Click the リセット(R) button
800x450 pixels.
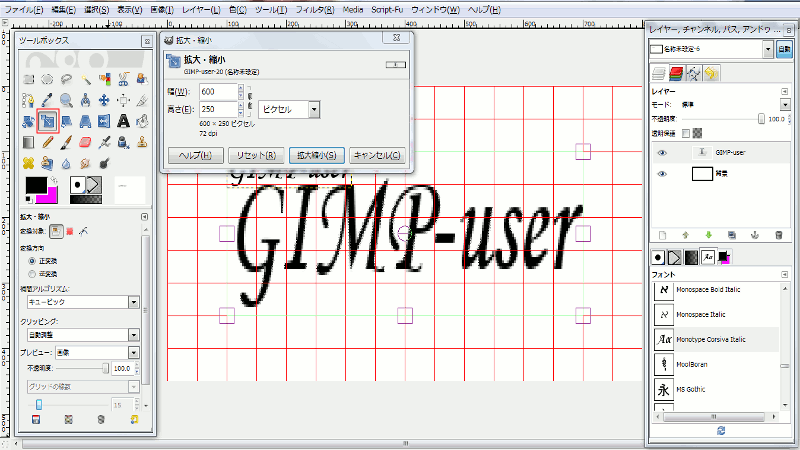pos(256,155)
